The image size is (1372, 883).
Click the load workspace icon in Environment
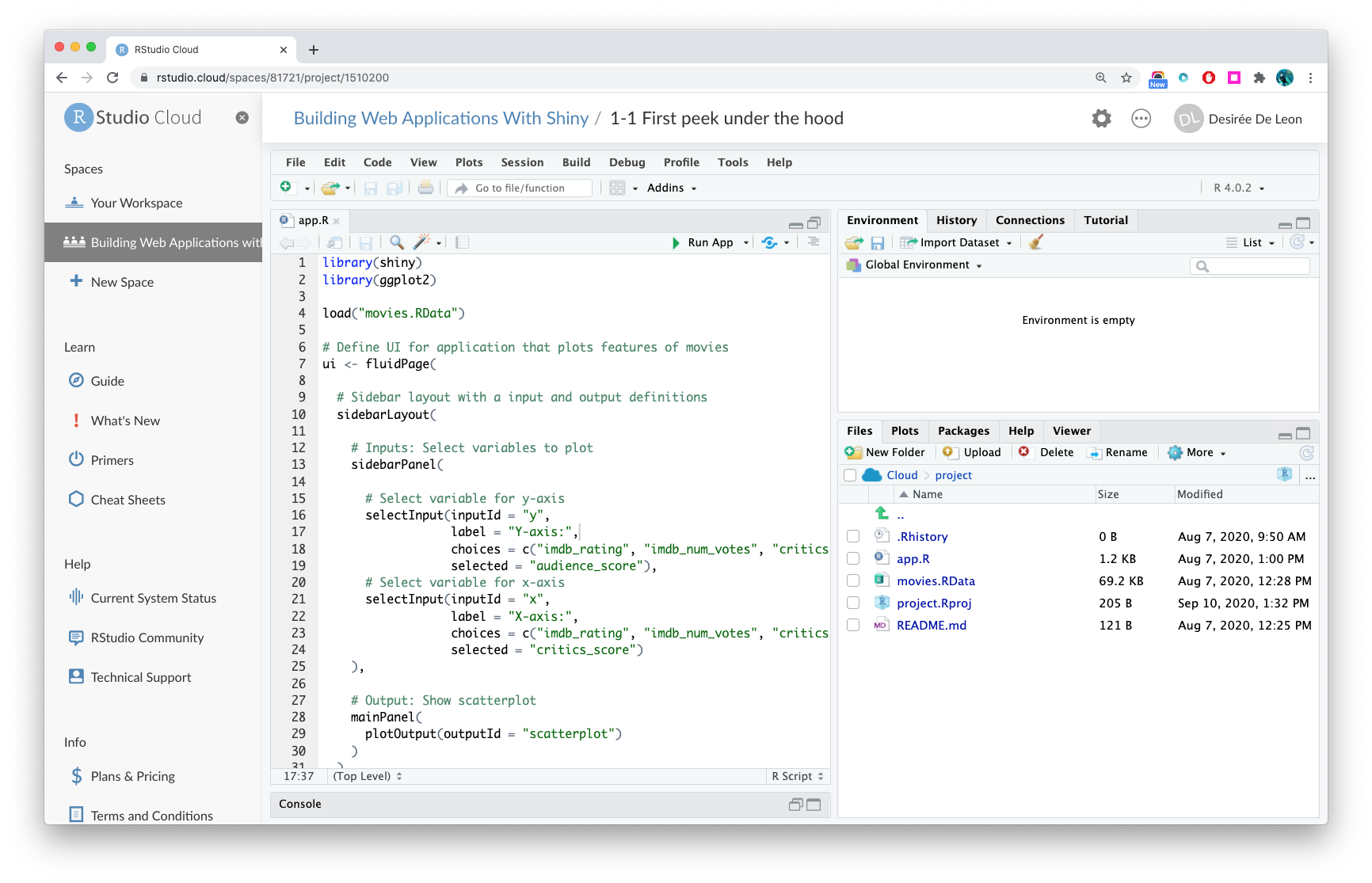pos(854,242)
